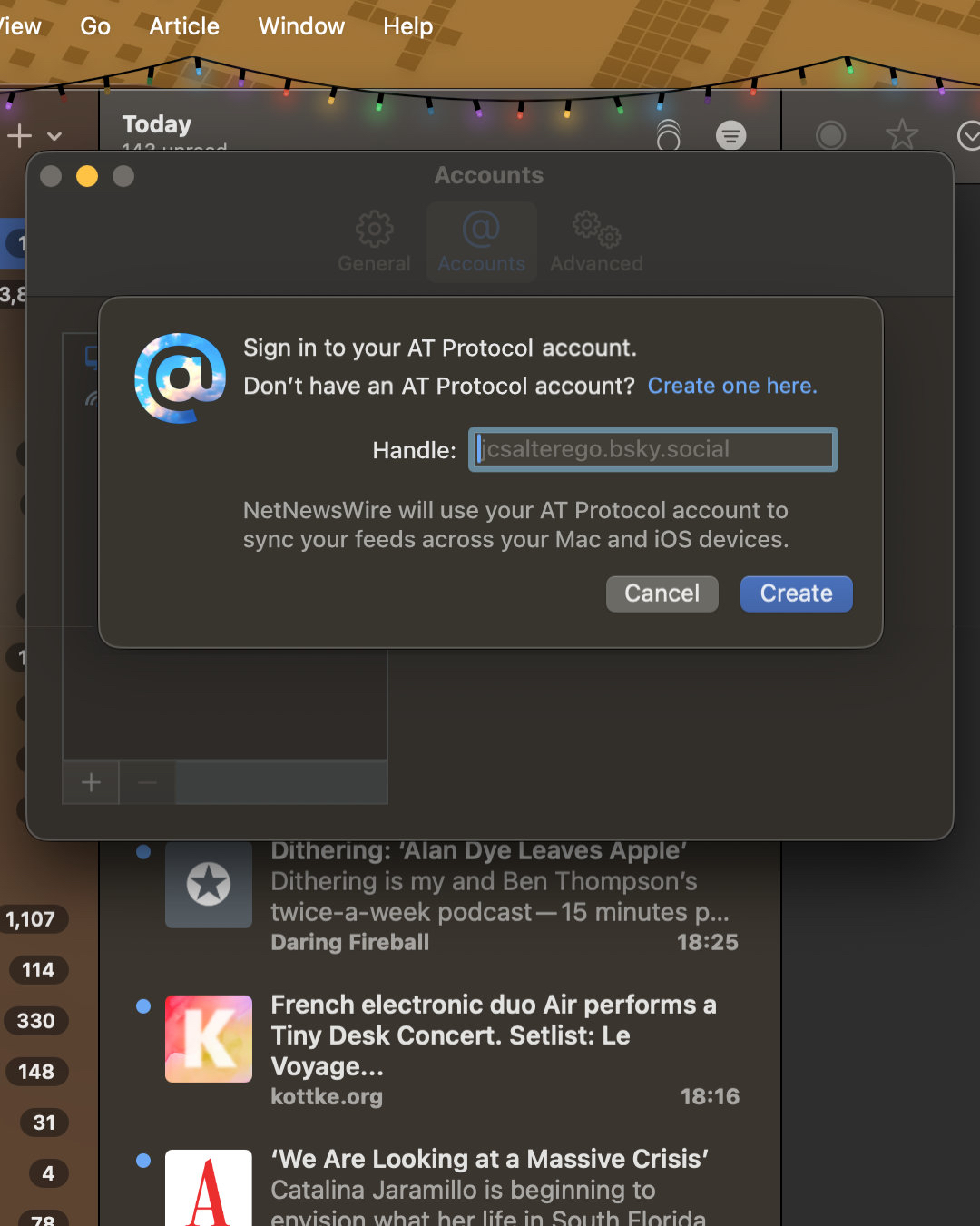Expand the chevron next to the add button
Image resolution: width=980 pixels, height=1226 pixels.
point(54,136)
